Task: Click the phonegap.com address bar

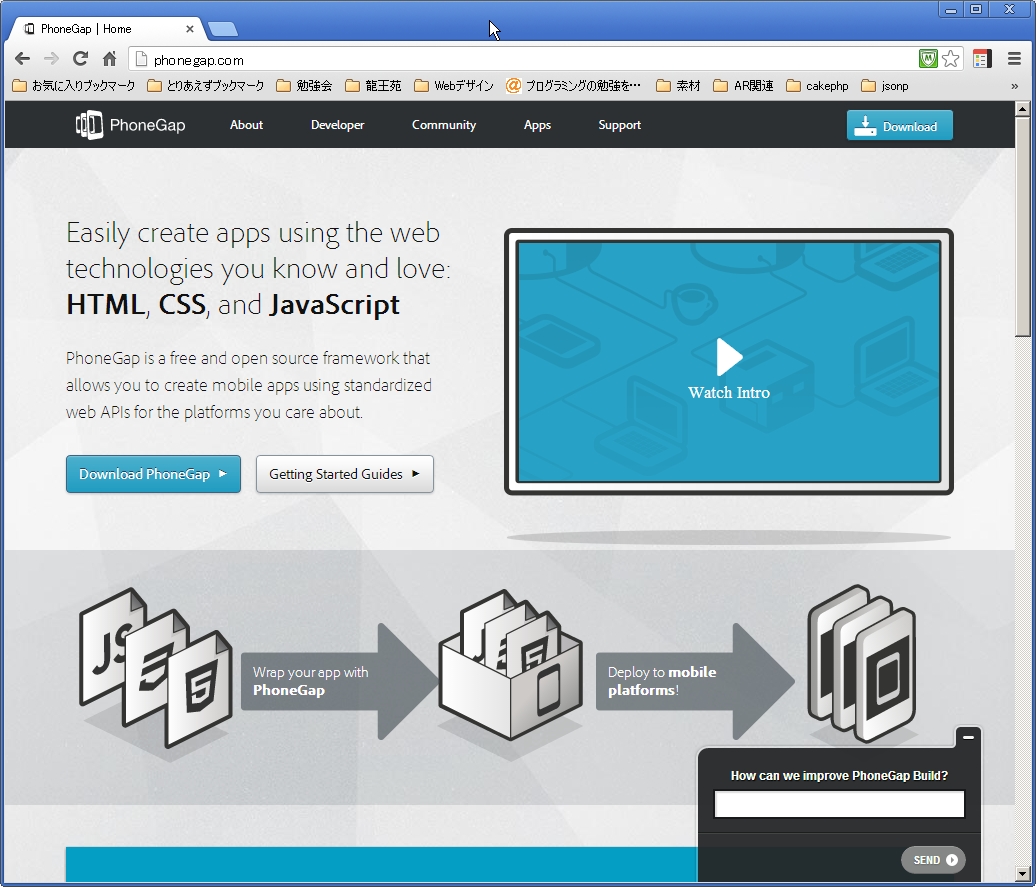Action: click(x=522, y=59)
